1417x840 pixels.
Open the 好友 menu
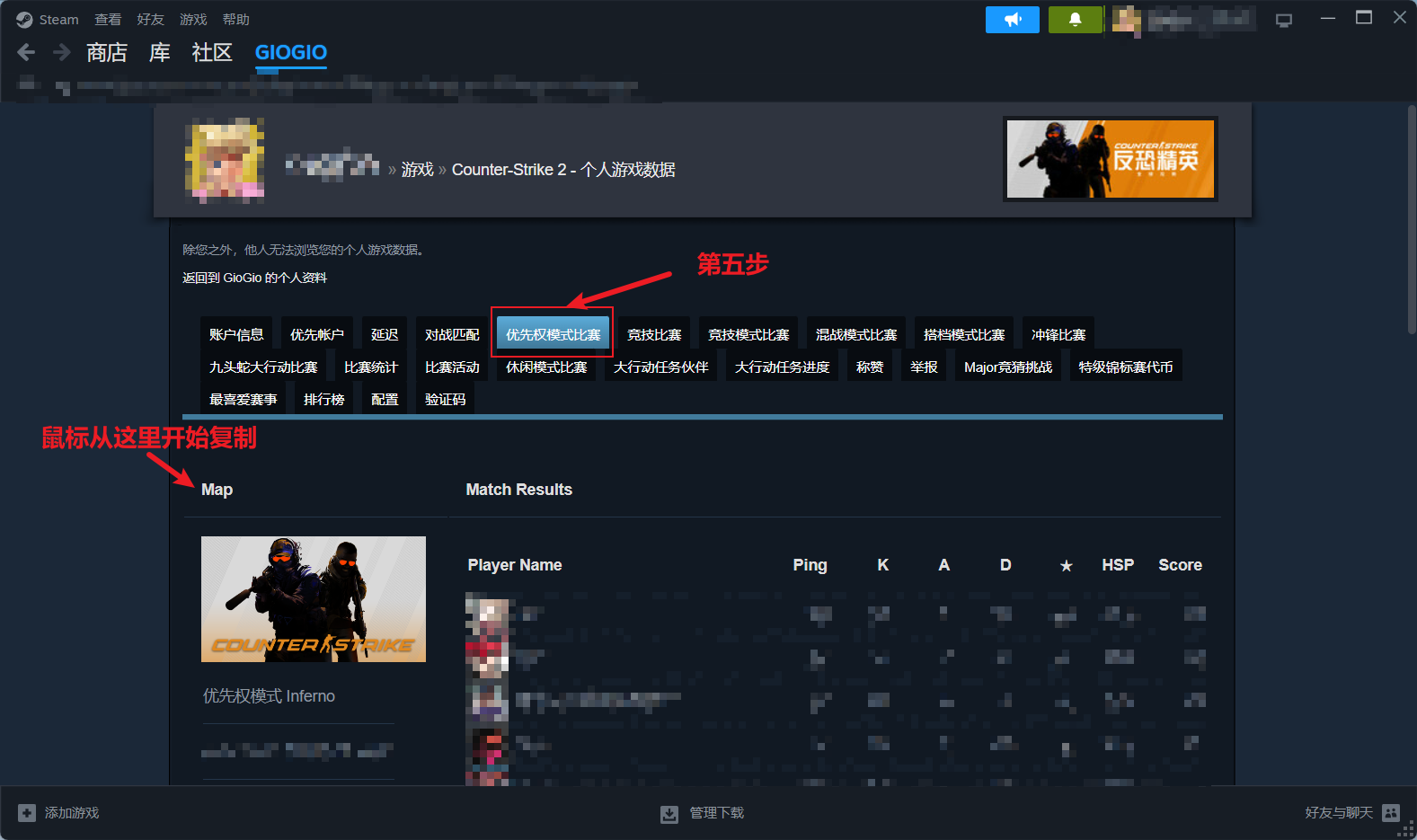(151, 20)
